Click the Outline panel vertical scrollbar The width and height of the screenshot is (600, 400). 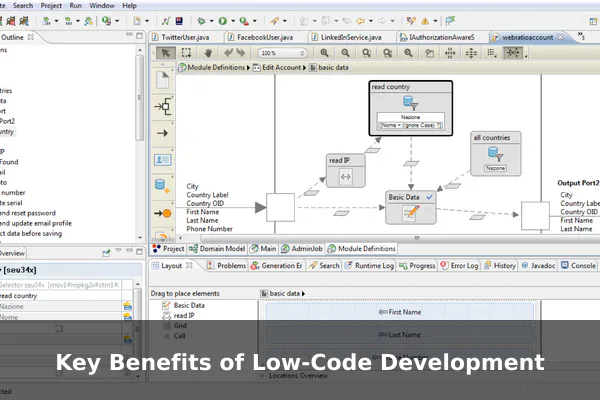click(x=140, y=98)
